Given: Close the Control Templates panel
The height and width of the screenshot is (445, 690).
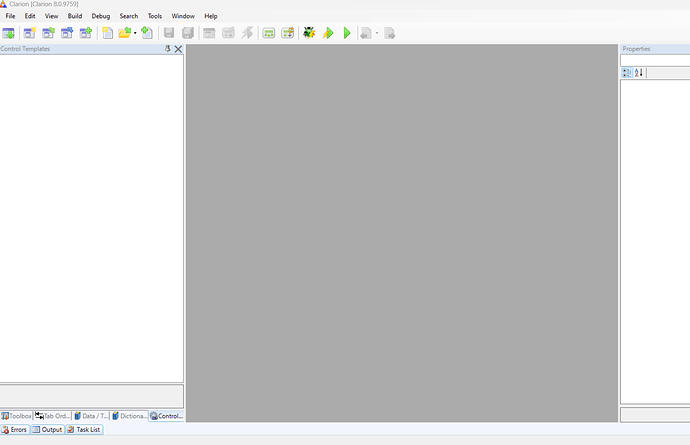Looking at the screenshot, I should pyautogui.click(x=178, y=49).
